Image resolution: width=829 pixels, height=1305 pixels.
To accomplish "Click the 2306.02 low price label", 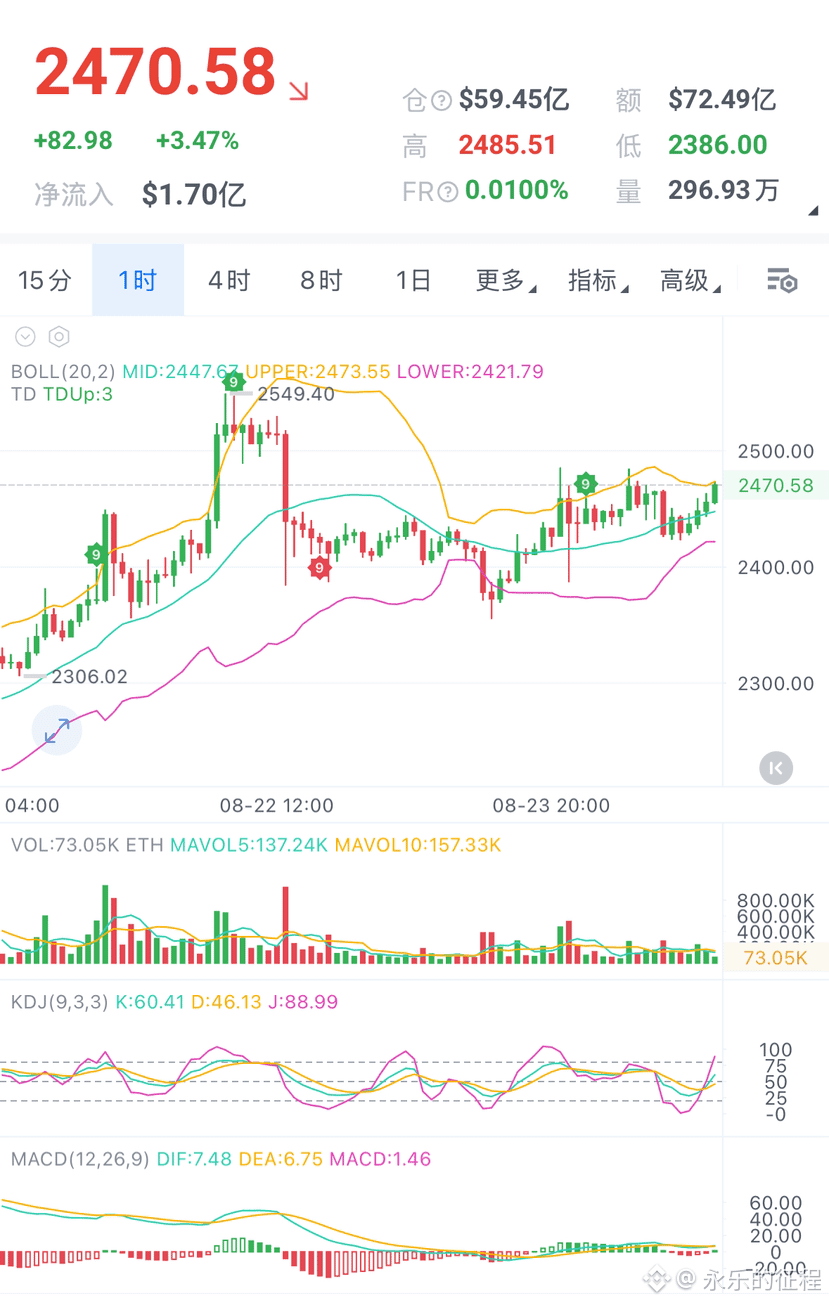I will (x=90, y=677).
